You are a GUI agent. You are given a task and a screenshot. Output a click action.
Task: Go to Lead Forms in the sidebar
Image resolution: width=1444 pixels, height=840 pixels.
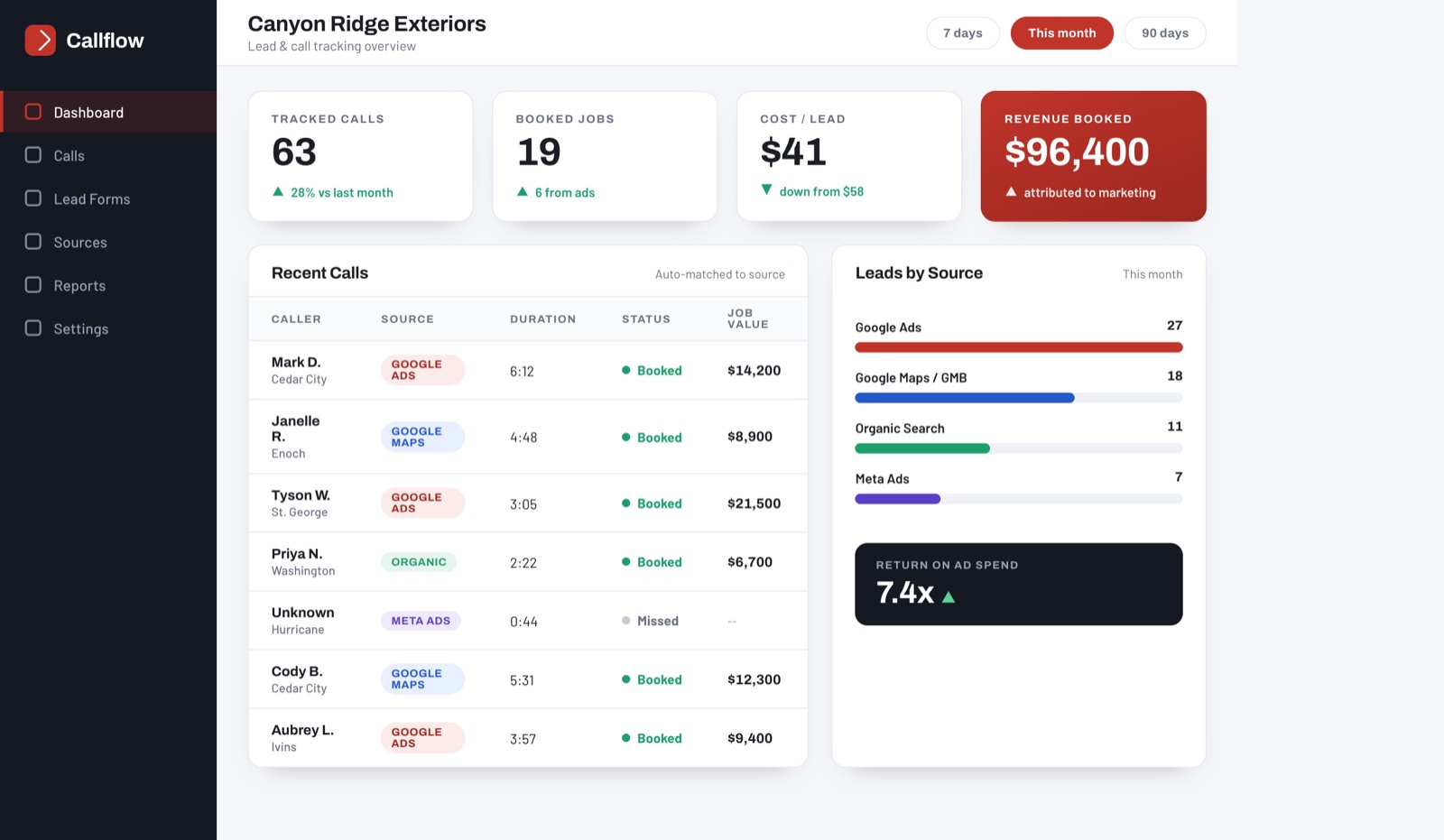[x=108, y=198]
